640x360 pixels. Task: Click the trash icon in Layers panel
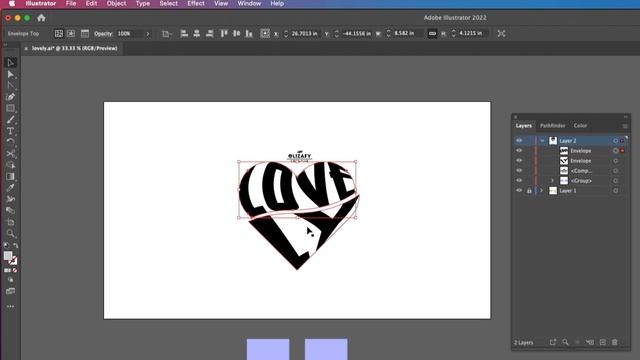click(x=615, y=342)
